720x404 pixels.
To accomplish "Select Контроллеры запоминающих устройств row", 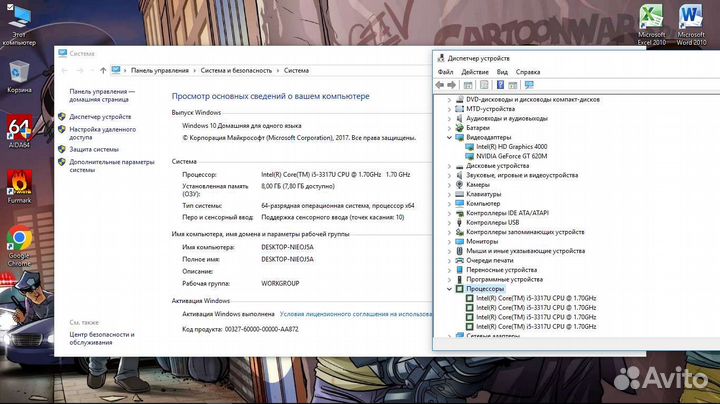I will pyautogui.click(x=525, y=232).
